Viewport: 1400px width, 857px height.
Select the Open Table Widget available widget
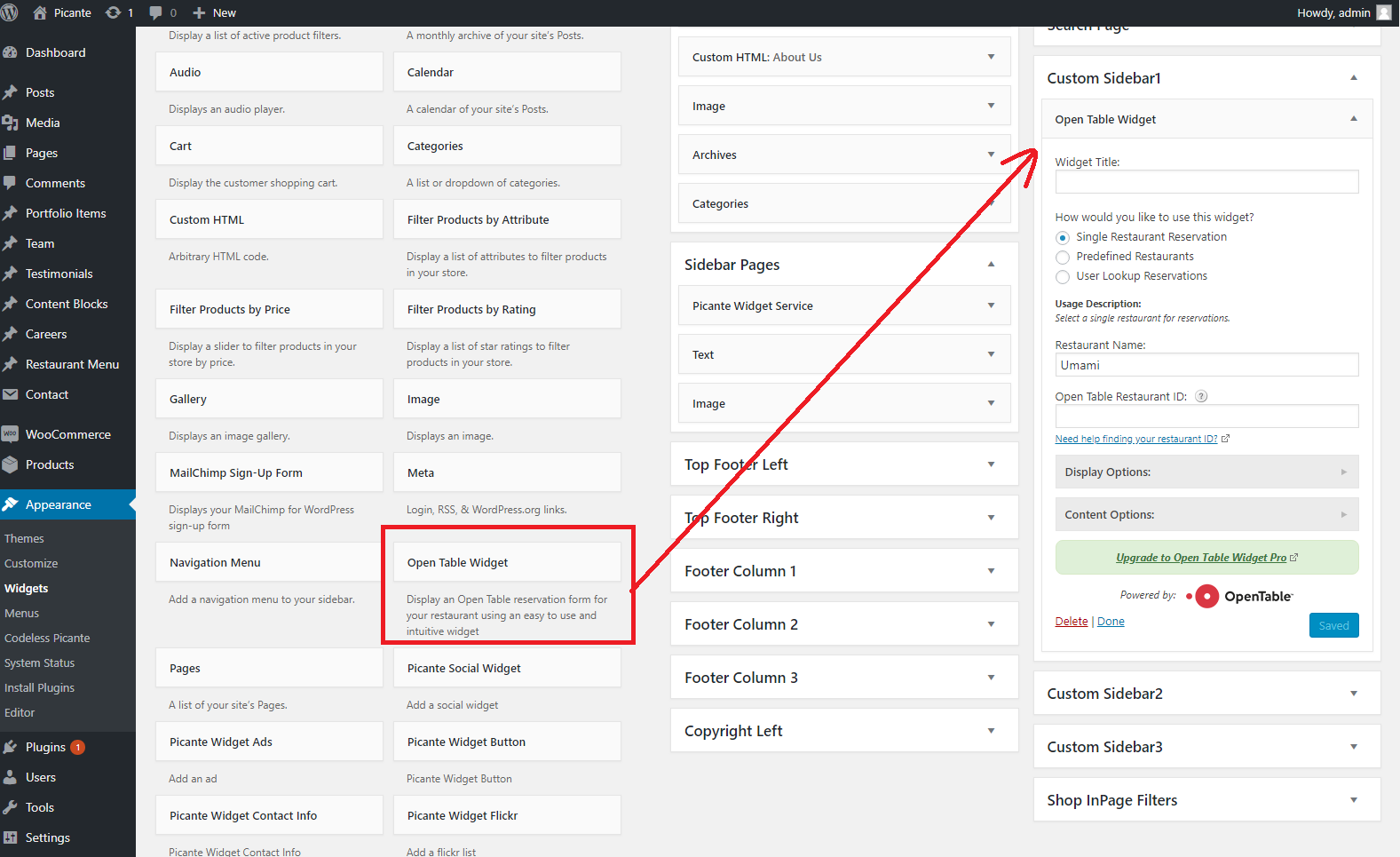click(507, 562)
